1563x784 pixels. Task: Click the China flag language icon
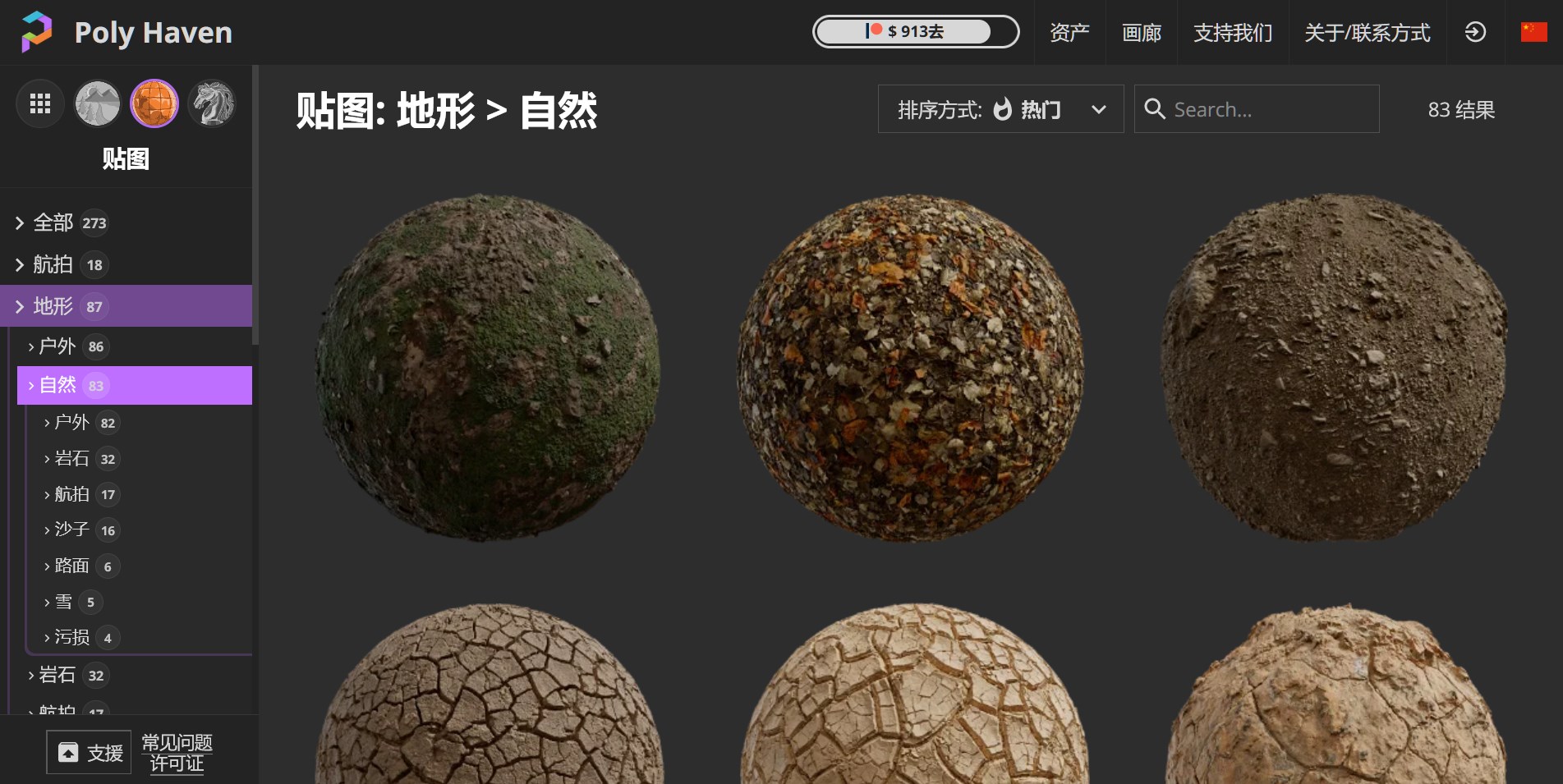[x=1533, y=33]
